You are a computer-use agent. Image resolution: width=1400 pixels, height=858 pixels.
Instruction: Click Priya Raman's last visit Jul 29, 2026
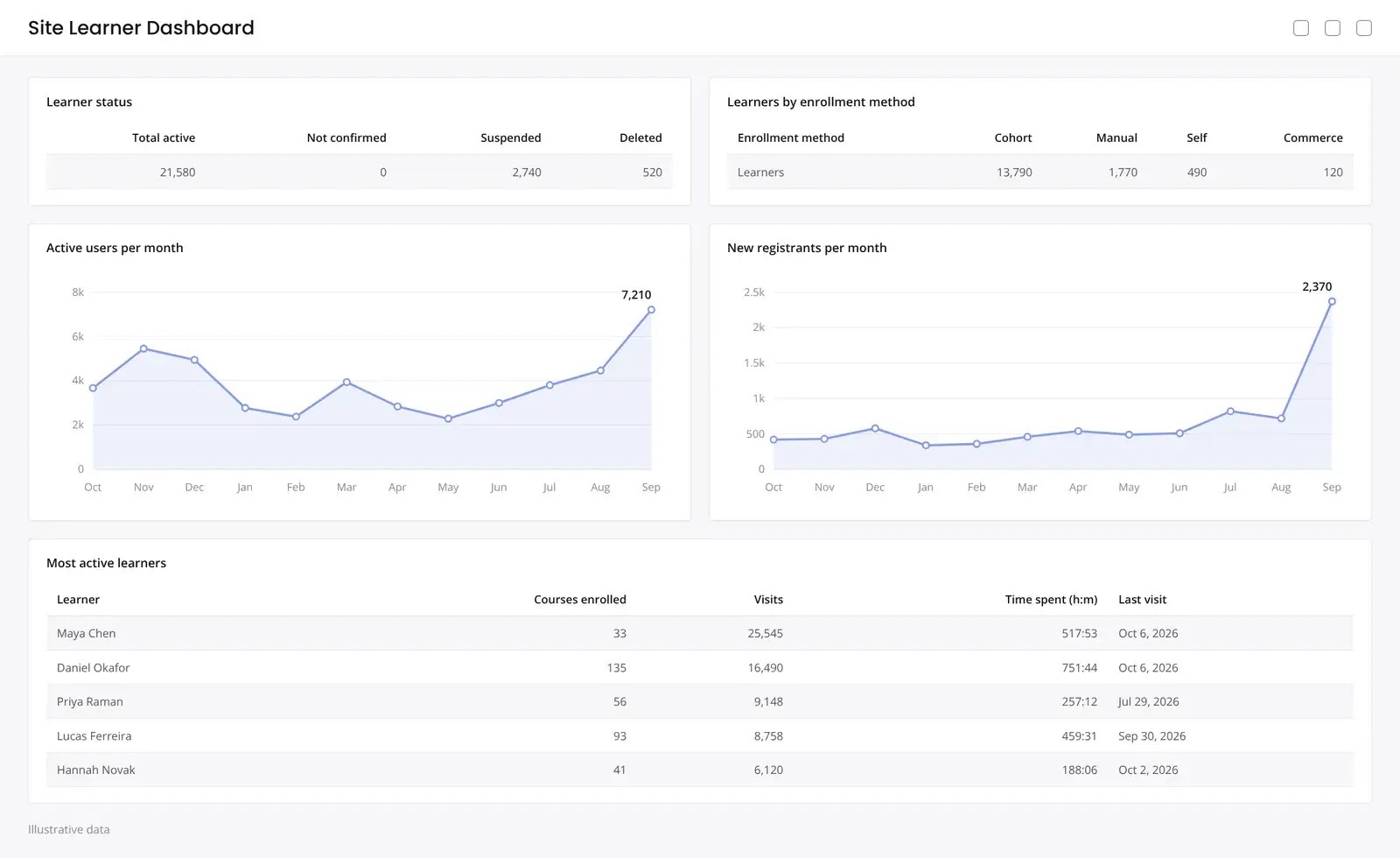coord(1148,701)
